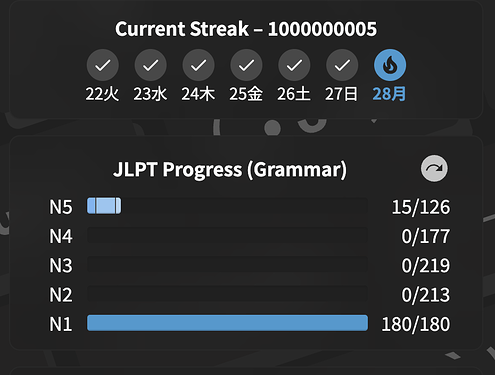Click the checkmark circle above 26土
This screenshot has height=375, width=495.
pyautogui.click(x=294, y=65)
